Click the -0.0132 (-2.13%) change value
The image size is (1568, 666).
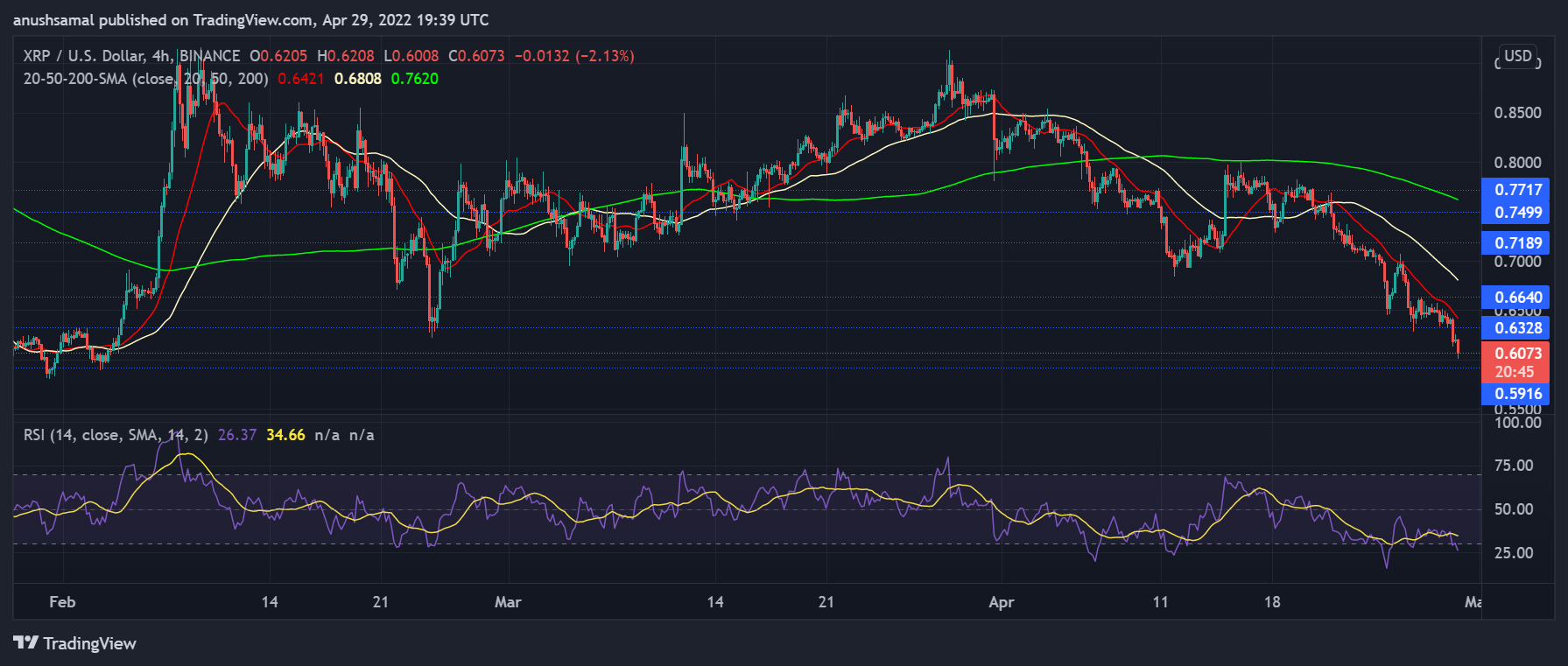click(574, 56)
